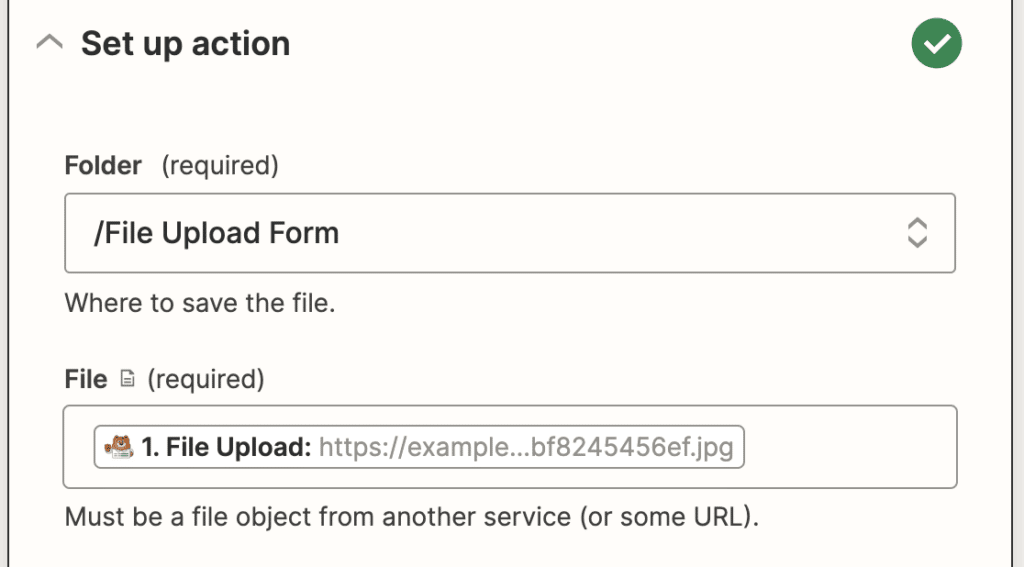This screenshot has width=1024, height=567.
Task: Open Folder dropdown using the up-down arrows
Action: (x=916, y=233)
